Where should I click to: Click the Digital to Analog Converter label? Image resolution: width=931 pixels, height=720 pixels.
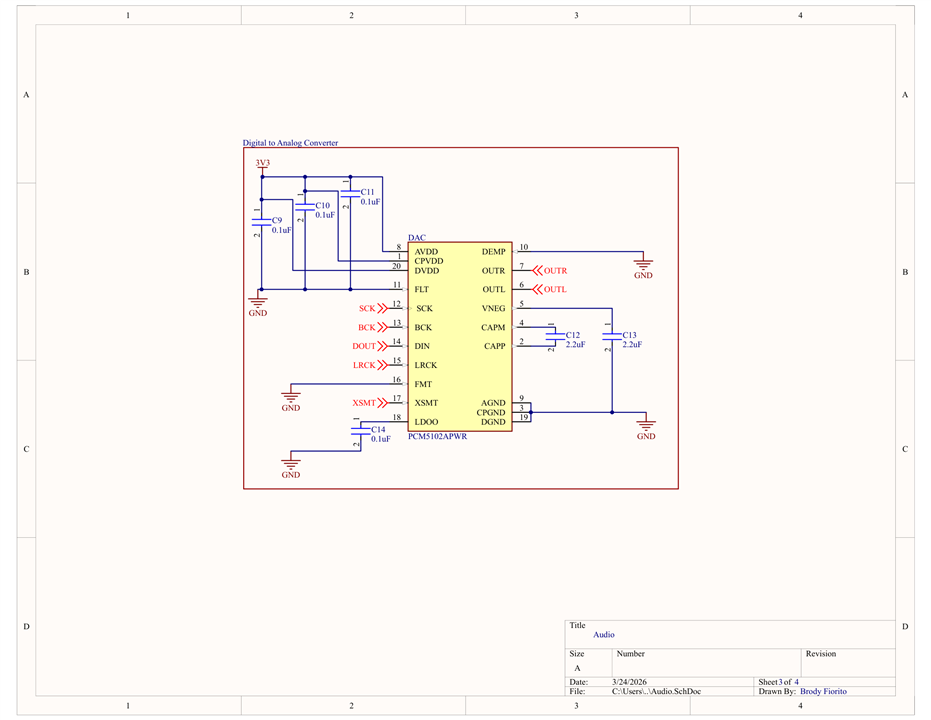coord(290,143)
